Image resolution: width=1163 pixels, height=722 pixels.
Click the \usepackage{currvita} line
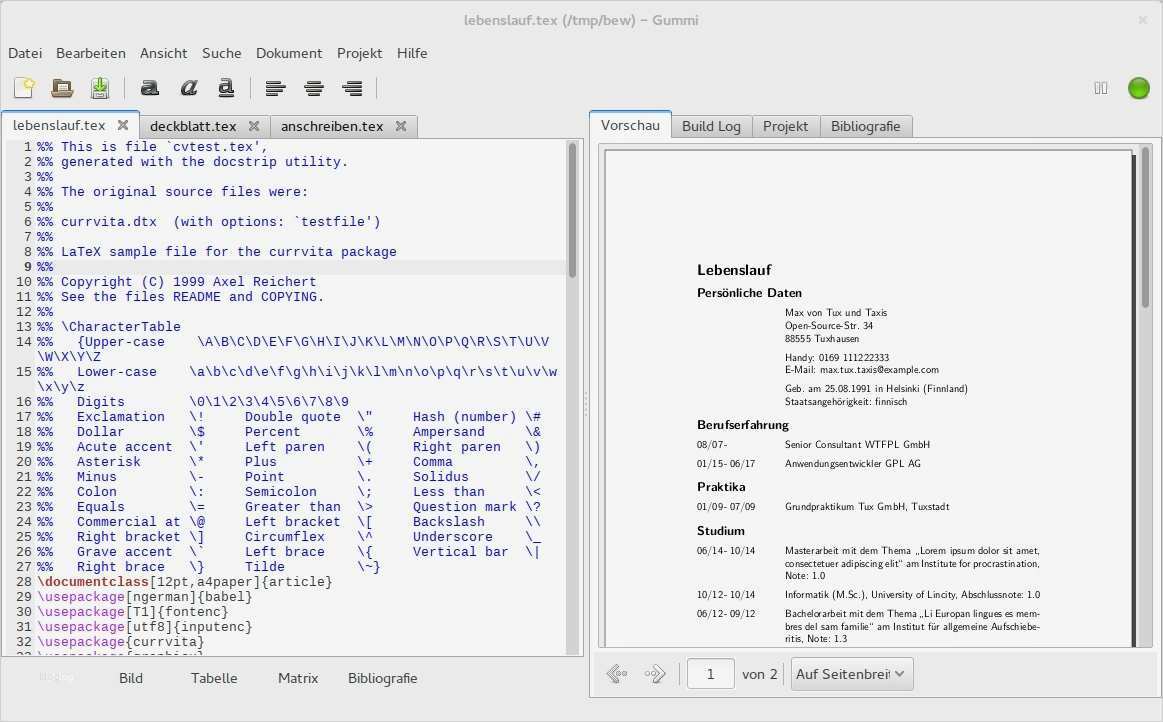(x=121, y=641)
